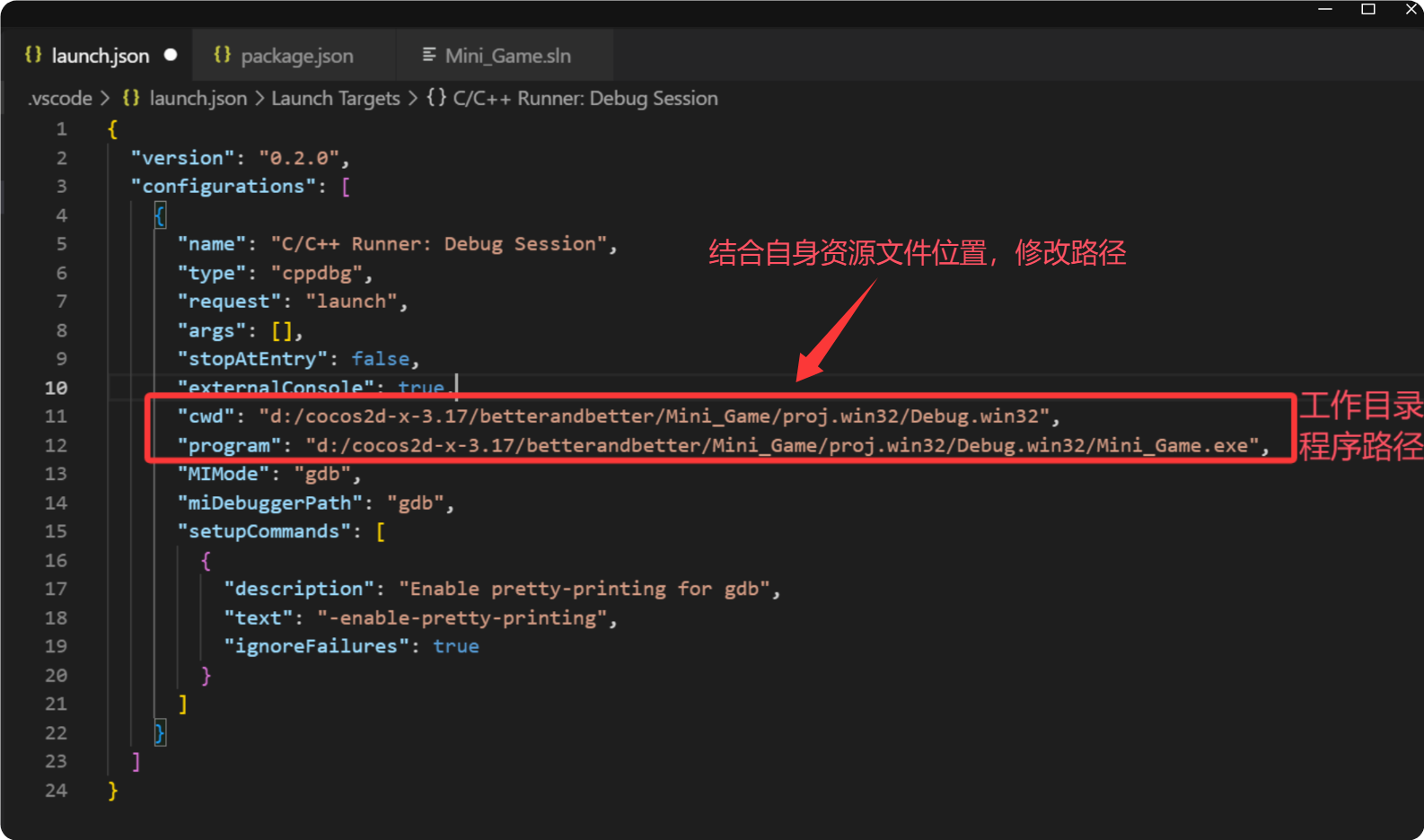The width and height of the screenshot is (1424, 840).
Task: Click the true value of ignoreFailures
Action: point(456,646)
